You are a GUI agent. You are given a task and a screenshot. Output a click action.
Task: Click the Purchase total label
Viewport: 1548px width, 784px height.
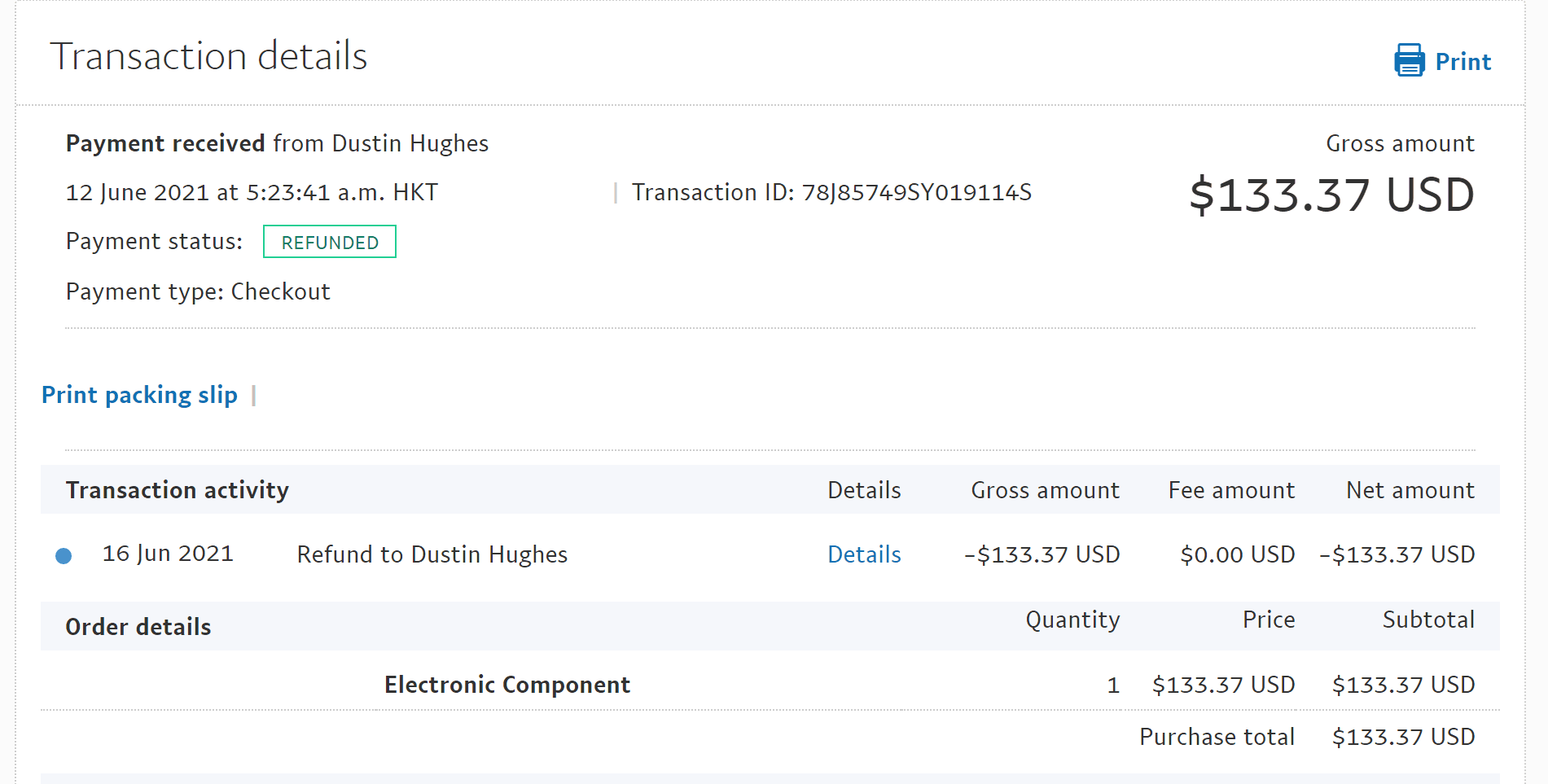pyautogui.click(x=1217, y=737)
